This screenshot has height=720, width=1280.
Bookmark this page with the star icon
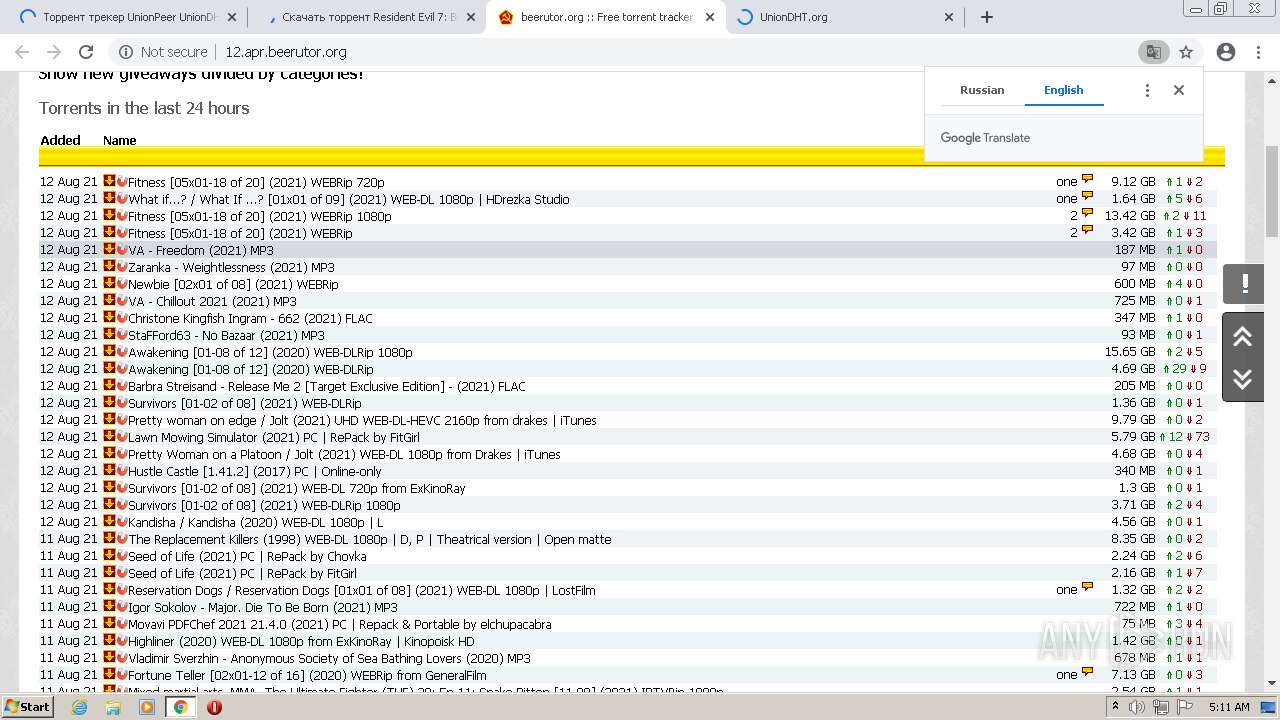coord(1186,52)
